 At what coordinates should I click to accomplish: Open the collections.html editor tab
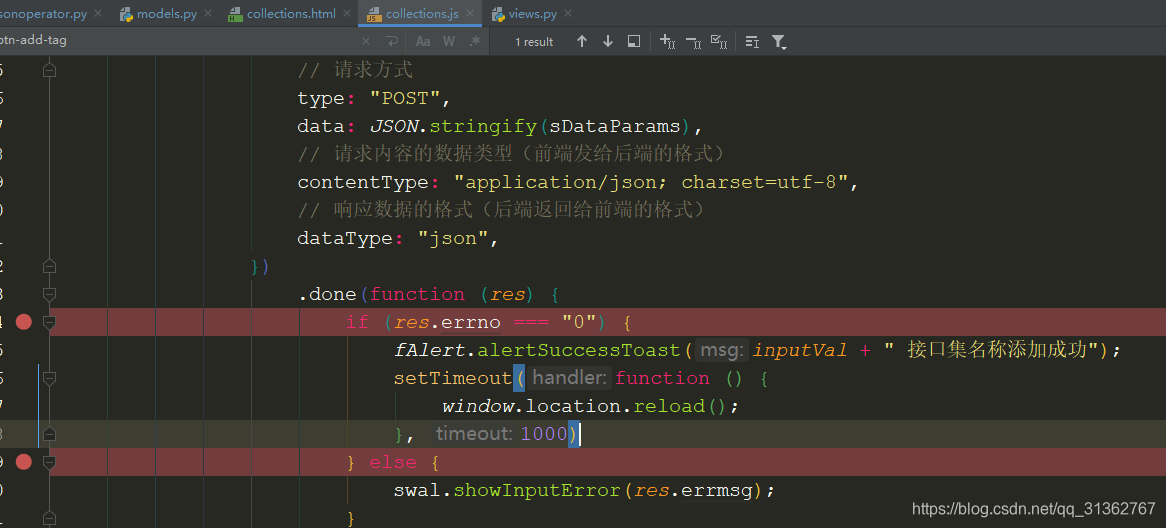[291, 13]
